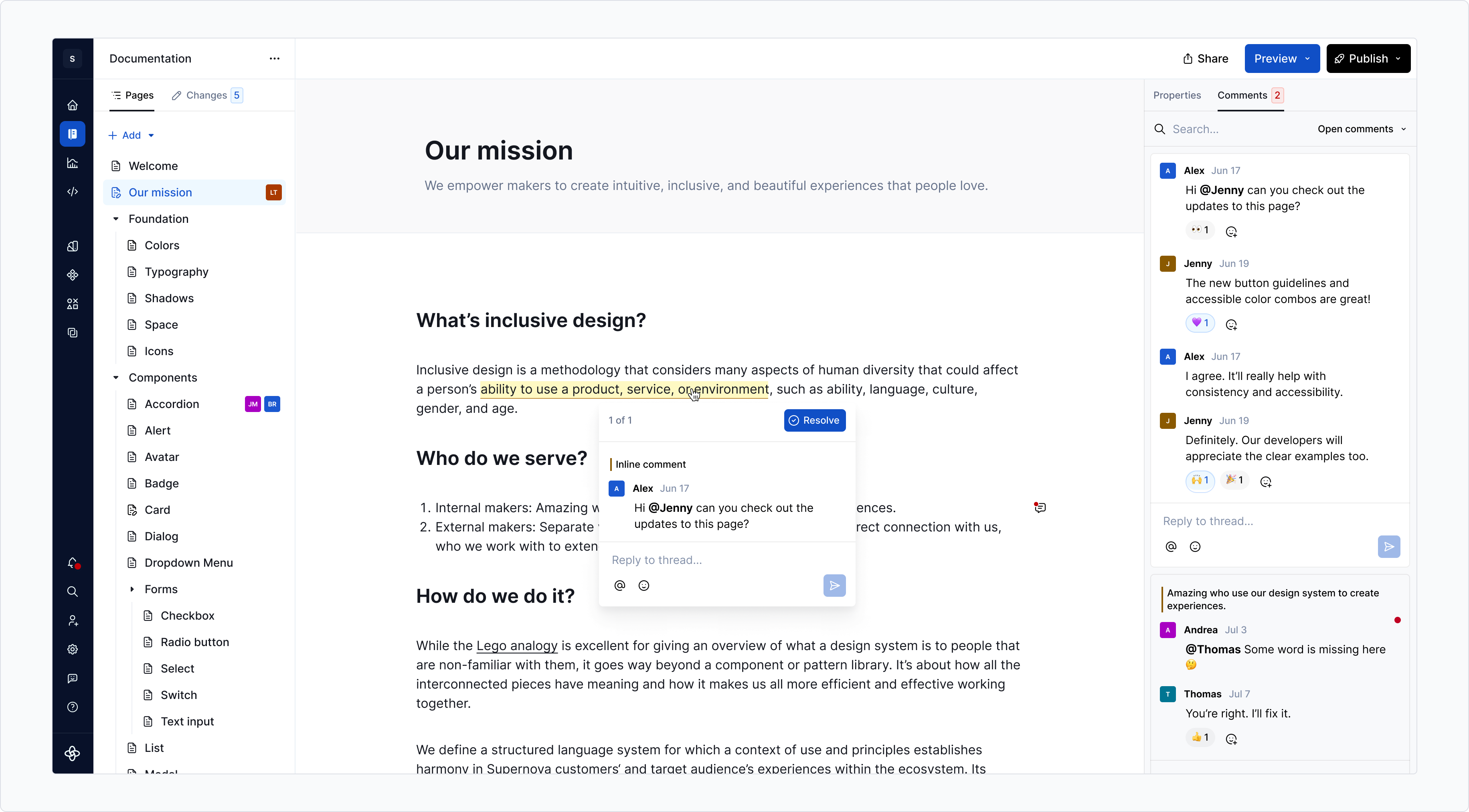Toggle the purple heart reaction on Jenny's comment
The height and width of the screenshot is (812, 1469).
coord(1200,323)
